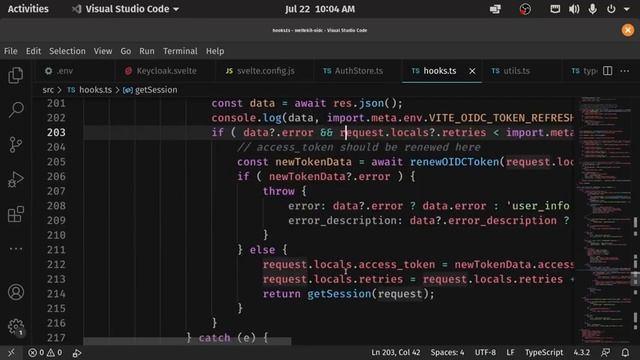Click the round red tray indicator in top bar
Image resolution: width=640 pixels, height=360 pixels.
(525, 9)
